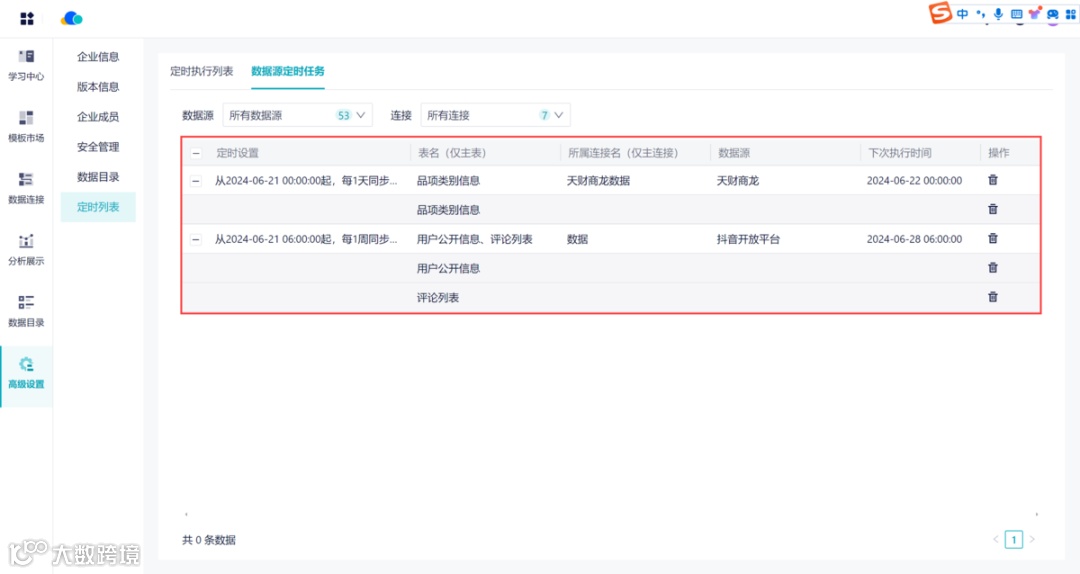Go to next page arrow
This screenshot has width=1080, height=574.
point(1032,540)
